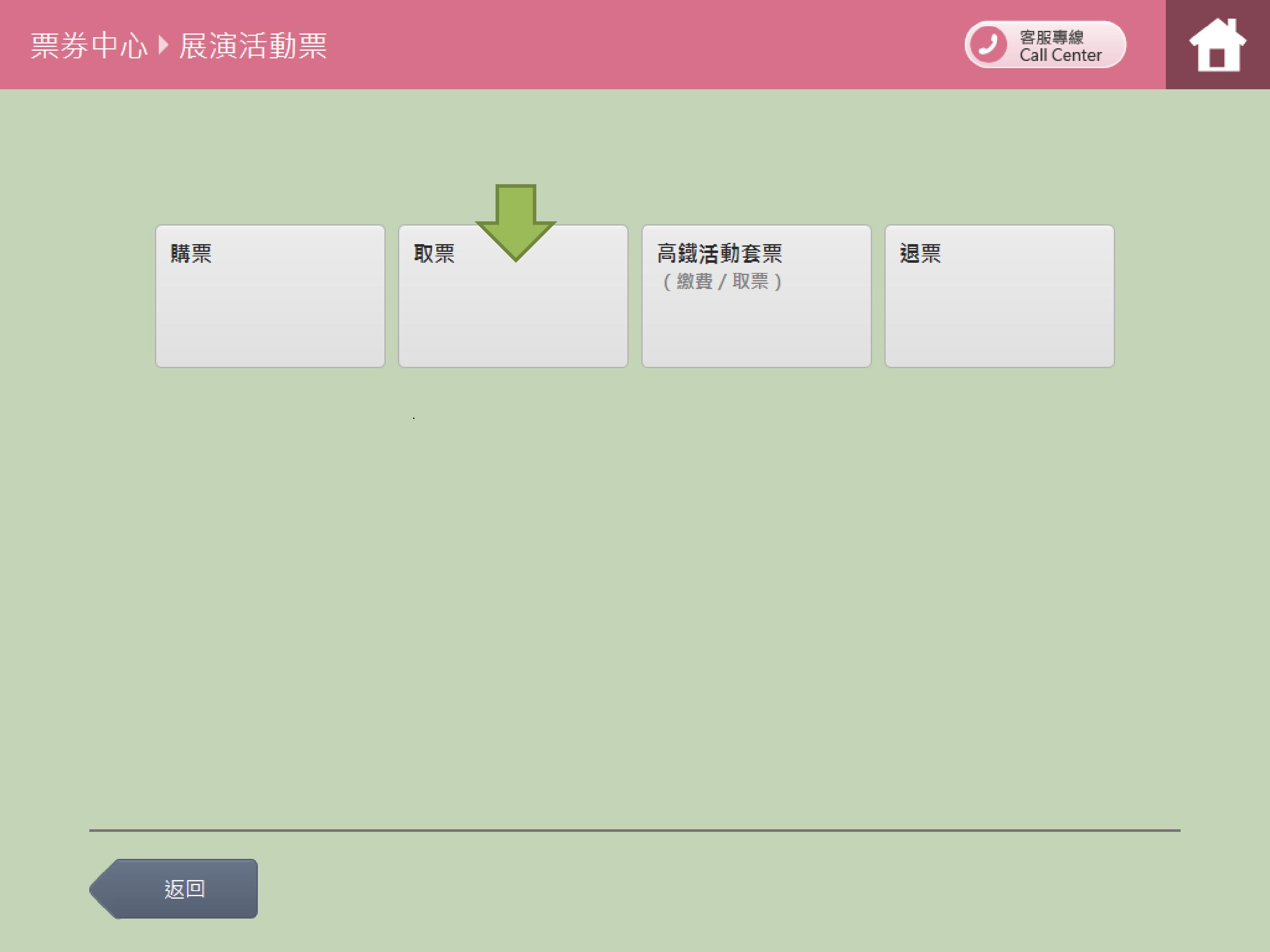Go to 票券中心 breadcrumb

click(x=89, y=46)
